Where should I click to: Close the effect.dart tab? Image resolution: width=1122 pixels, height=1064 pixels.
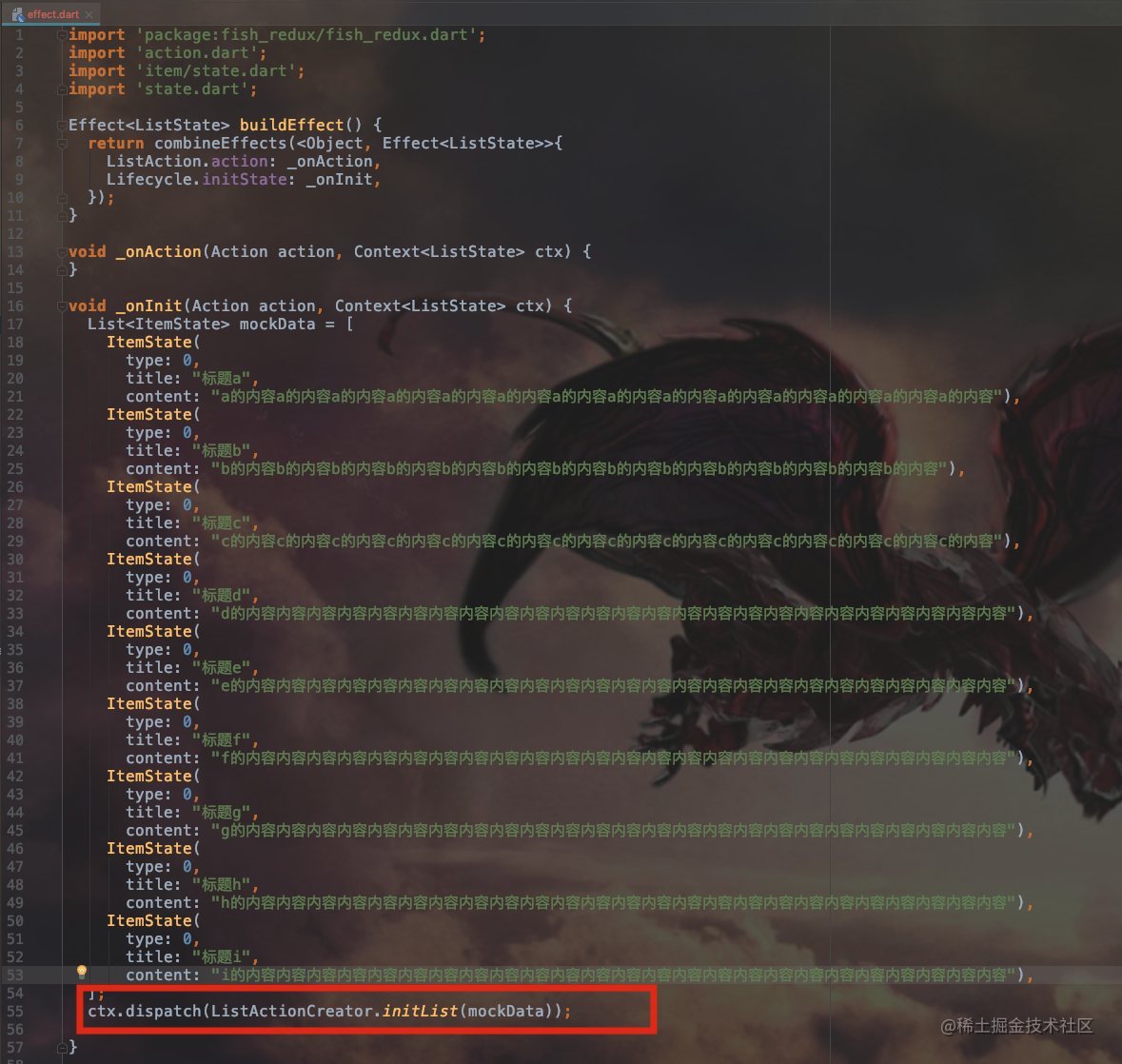(x=89, y=14)
